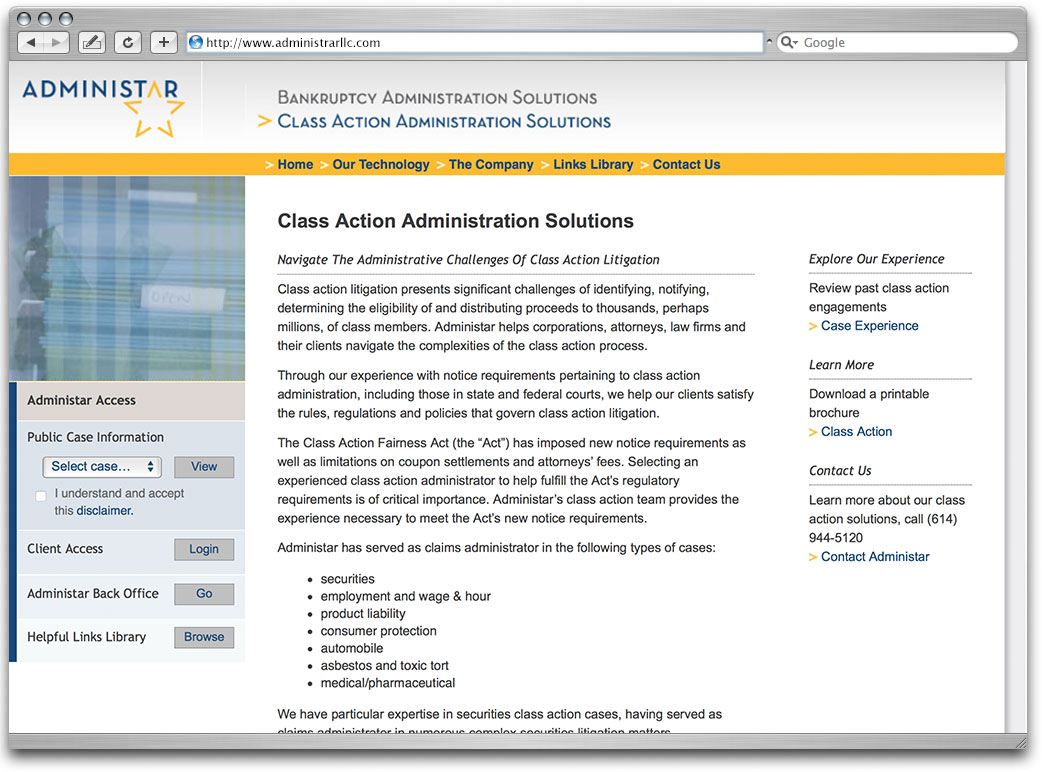Click the 'automobile' list item
Image resolution: width=1042 pixels, height=772 pixels.
(x=352, y=648)
